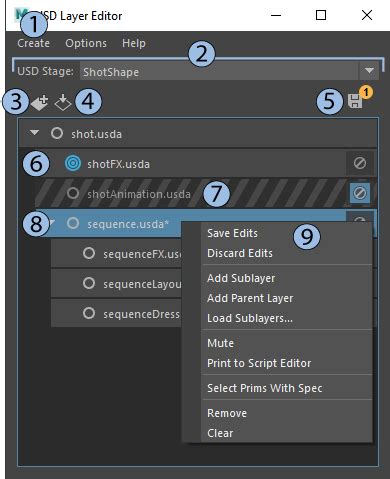Click the Load Layer import icon
Image resolution: width=390 pixels, height=479 pixels.
pos(63,102)
